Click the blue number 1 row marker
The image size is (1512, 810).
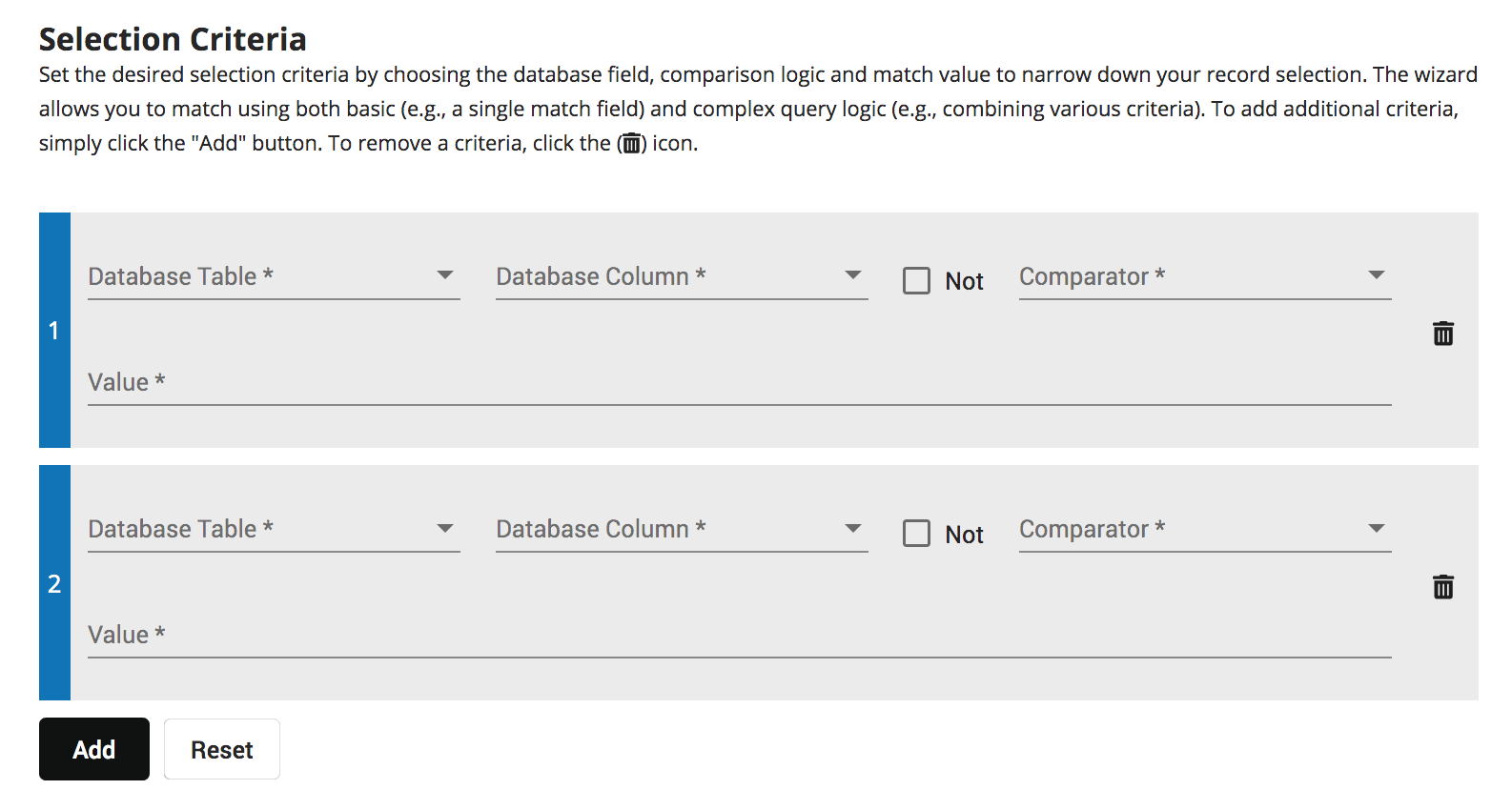pos(54,331)
